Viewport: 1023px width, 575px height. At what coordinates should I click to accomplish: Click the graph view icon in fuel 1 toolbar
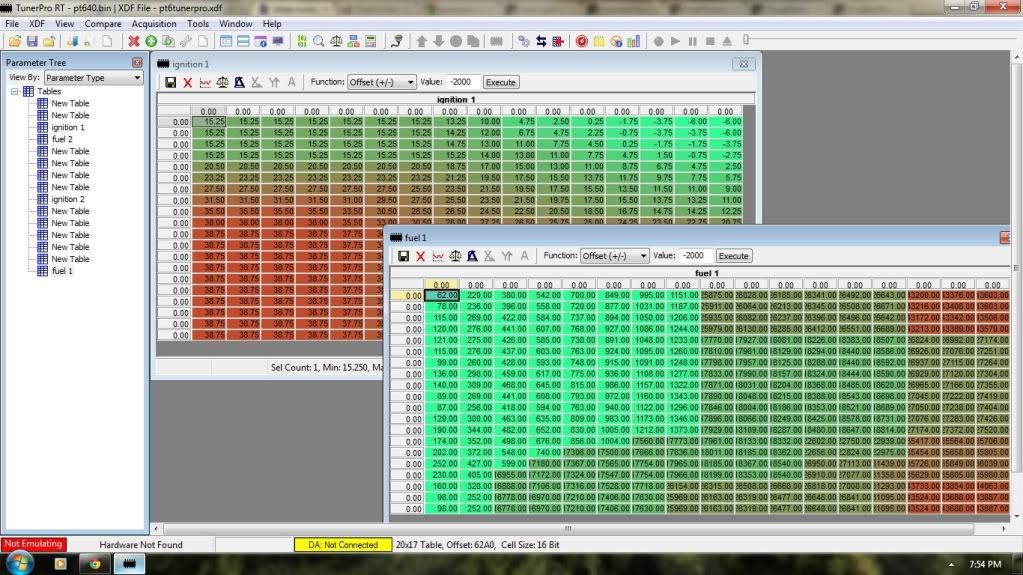coord(438,256)
